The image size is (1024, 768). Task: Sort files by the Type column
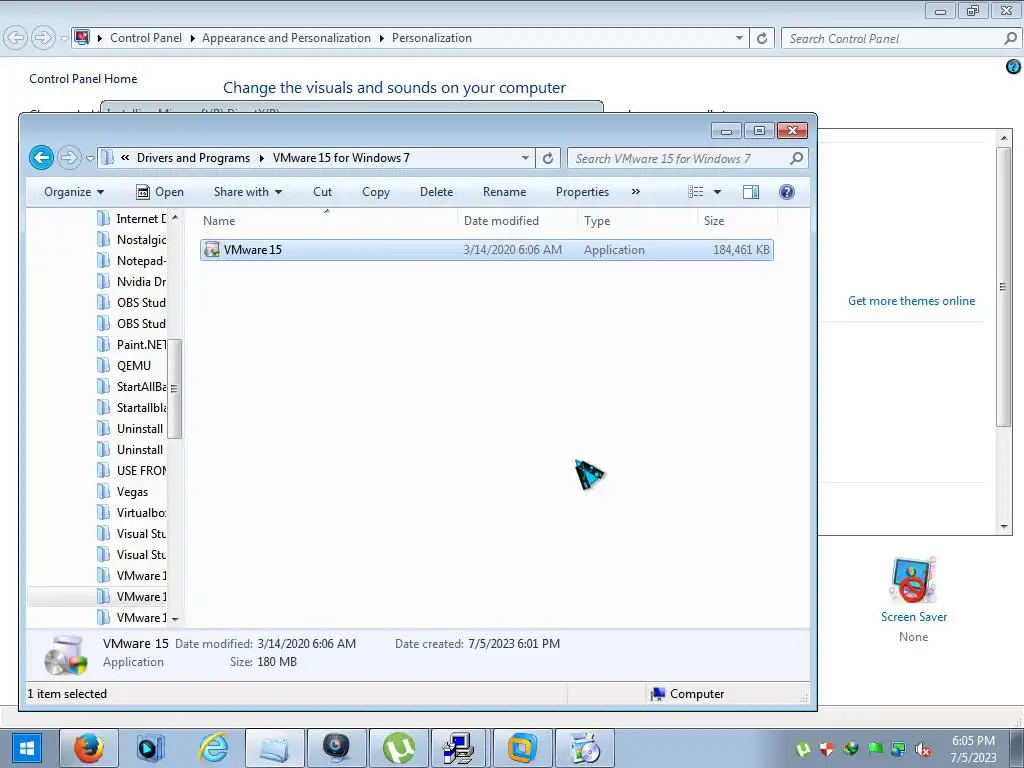click(x=637, y=221)
